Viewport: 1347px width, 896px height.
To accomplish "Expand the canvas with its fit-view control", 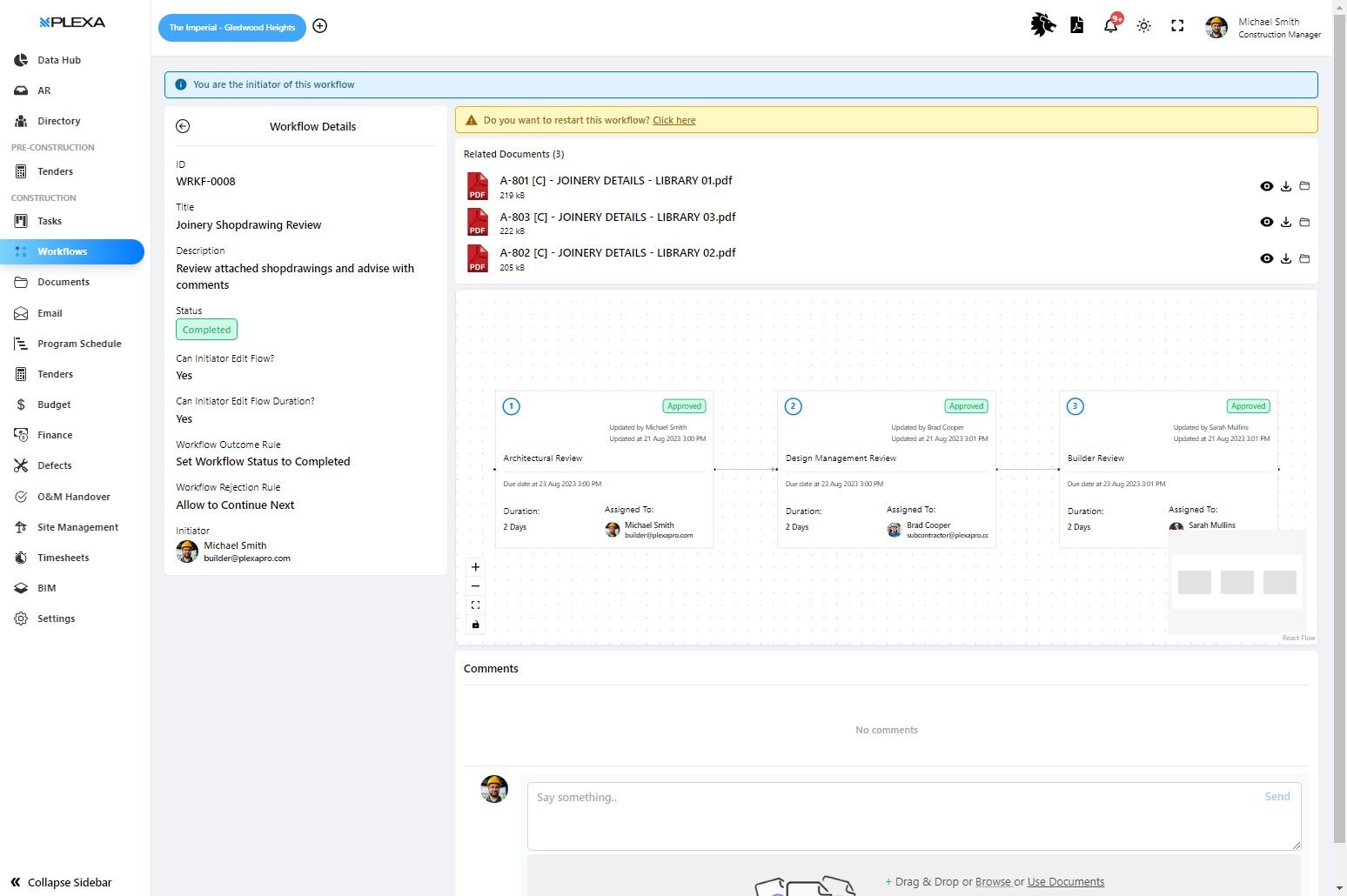I will [x=475, y=604].
